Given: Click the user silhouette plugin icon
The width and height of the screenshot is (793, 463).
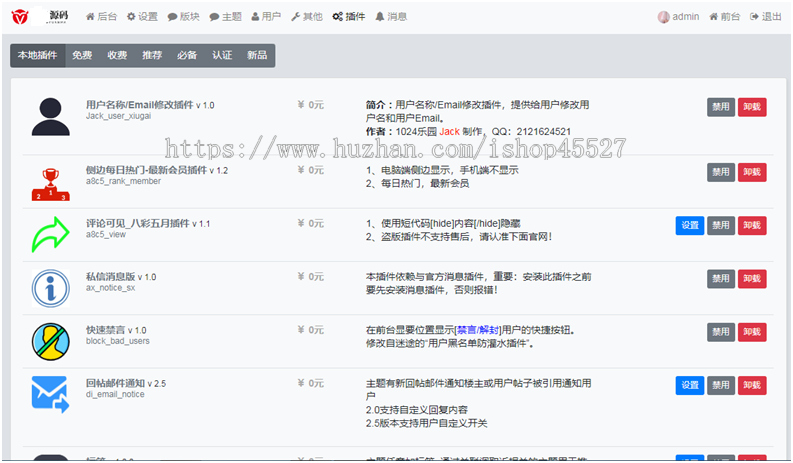Looking at the screenshot, I should [x=51, y=116].
